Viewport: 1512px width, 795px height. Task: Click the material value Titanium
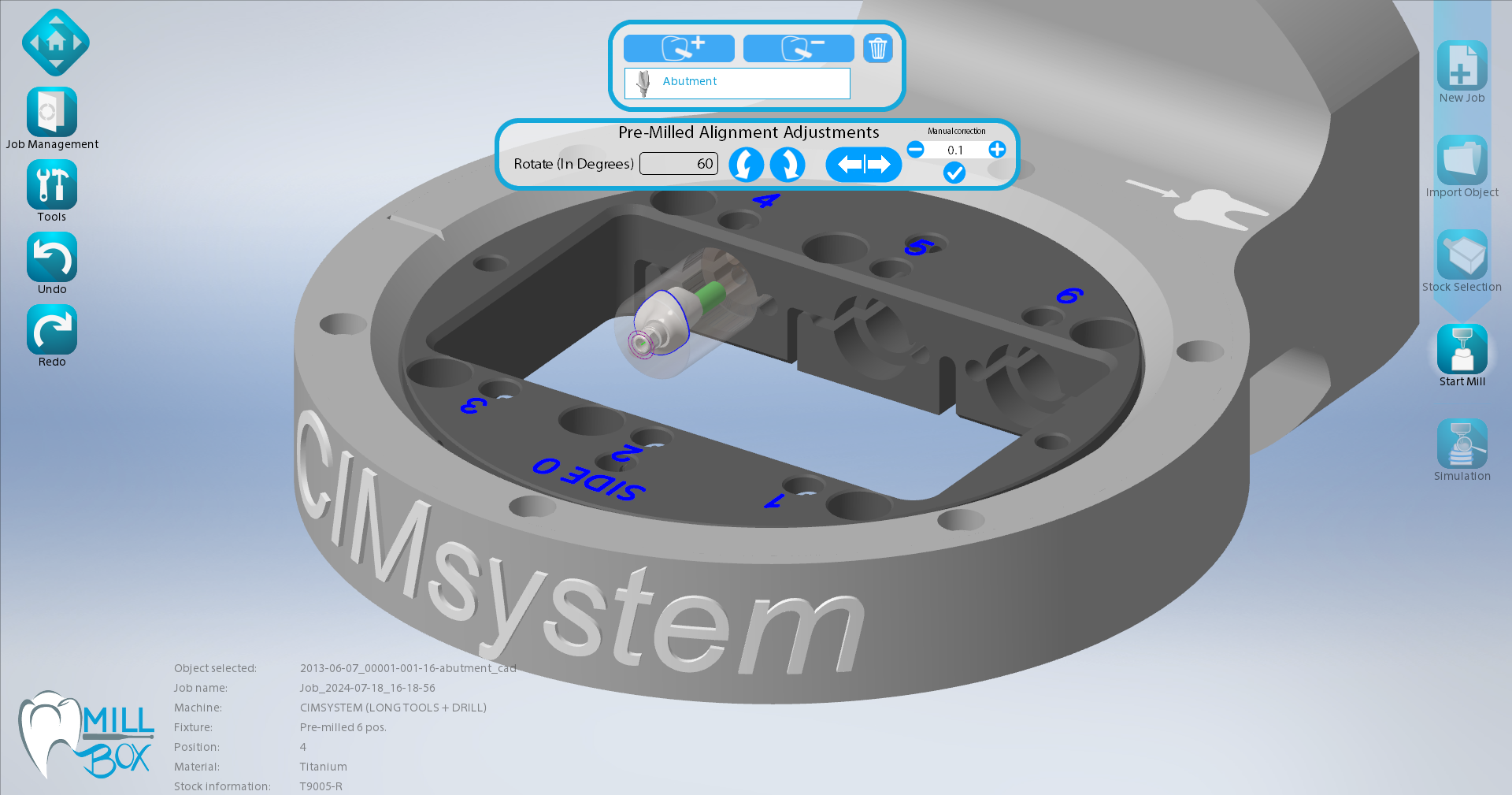coord(323,767)
